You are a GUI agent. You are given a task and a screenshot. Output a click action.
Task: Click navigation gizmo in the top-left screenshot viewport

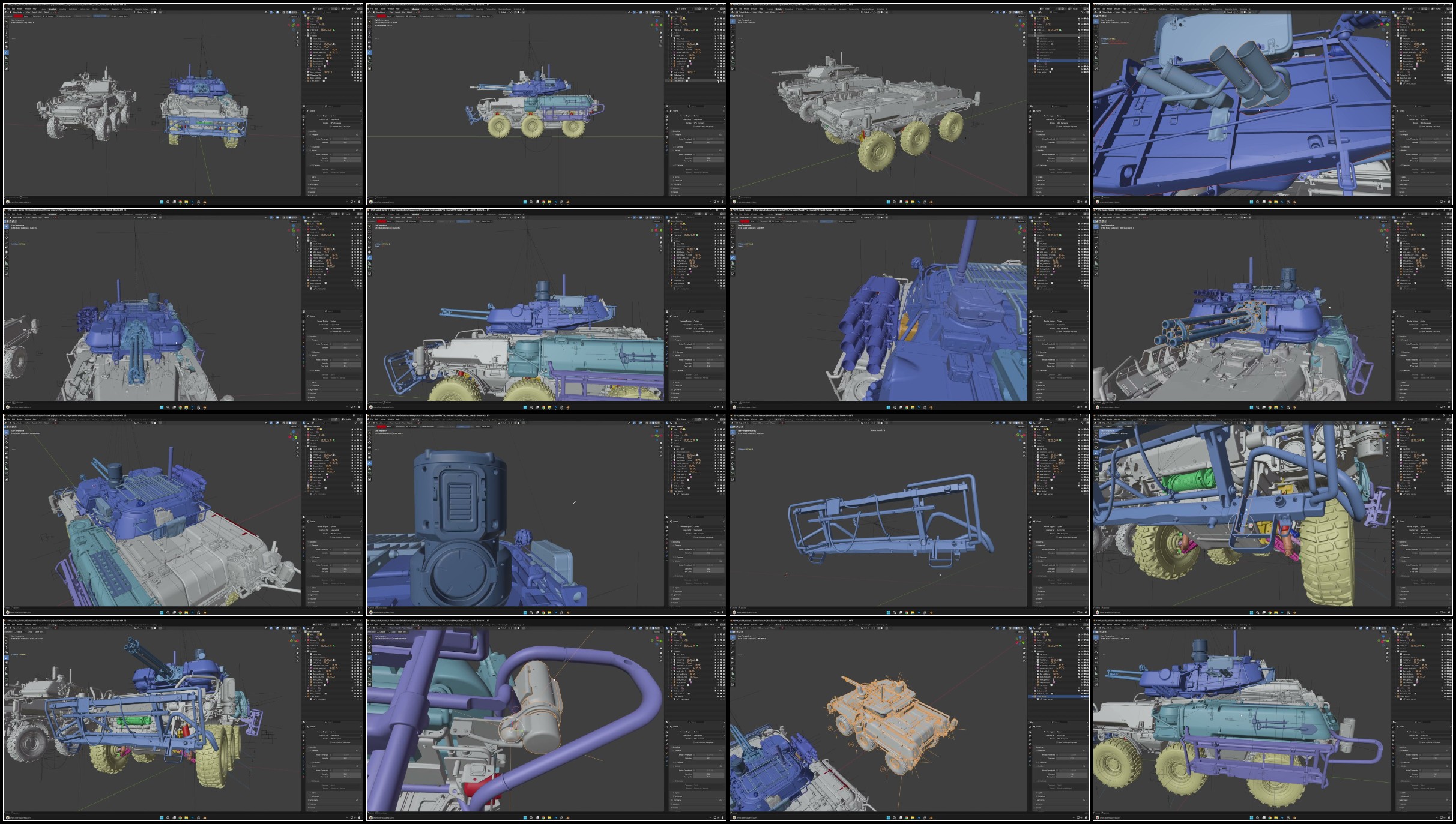click(294, 25)
